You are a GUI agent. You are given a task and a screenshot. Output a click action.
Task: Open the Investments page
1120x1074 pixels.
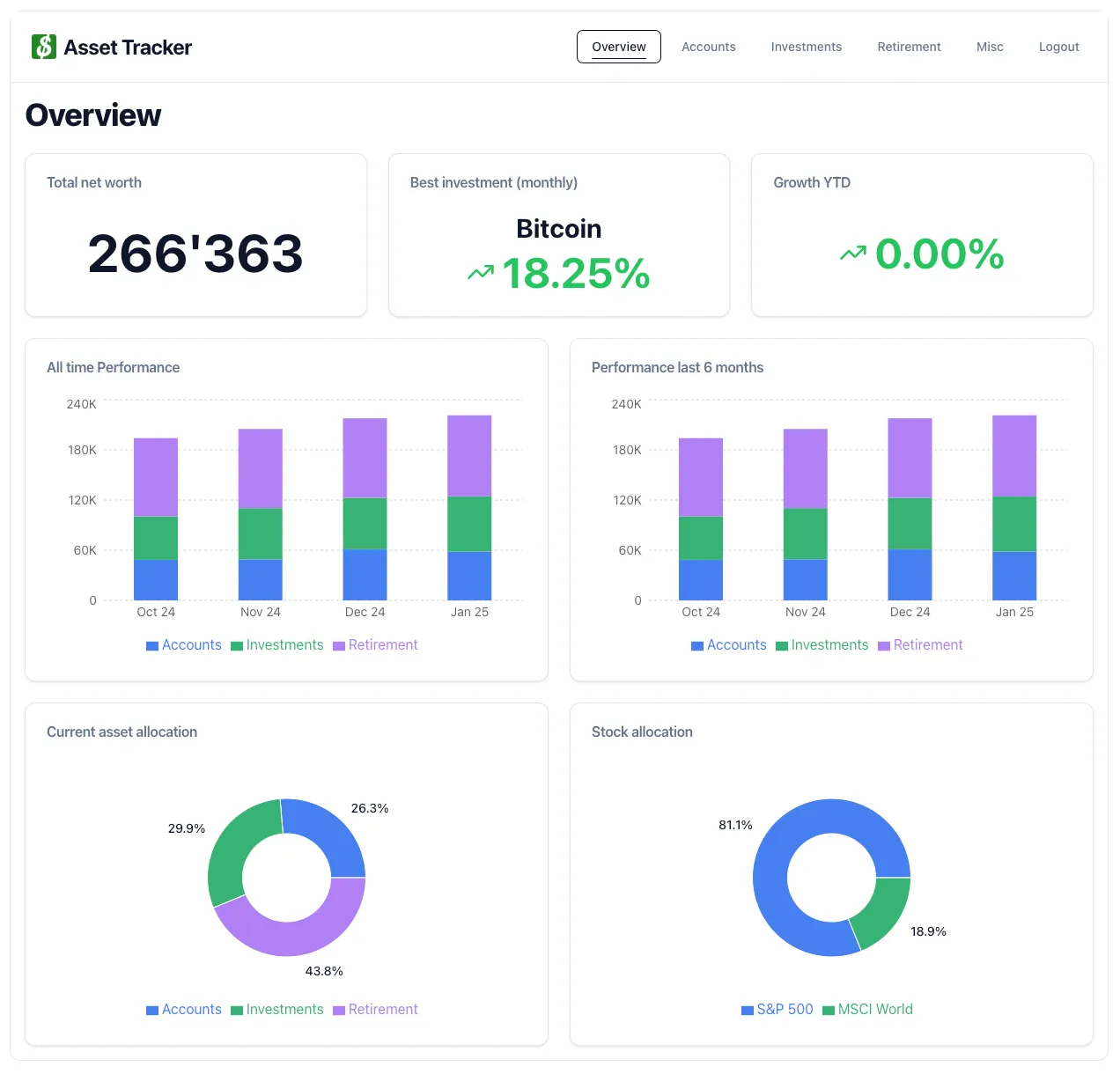click(x=806, y=47)
